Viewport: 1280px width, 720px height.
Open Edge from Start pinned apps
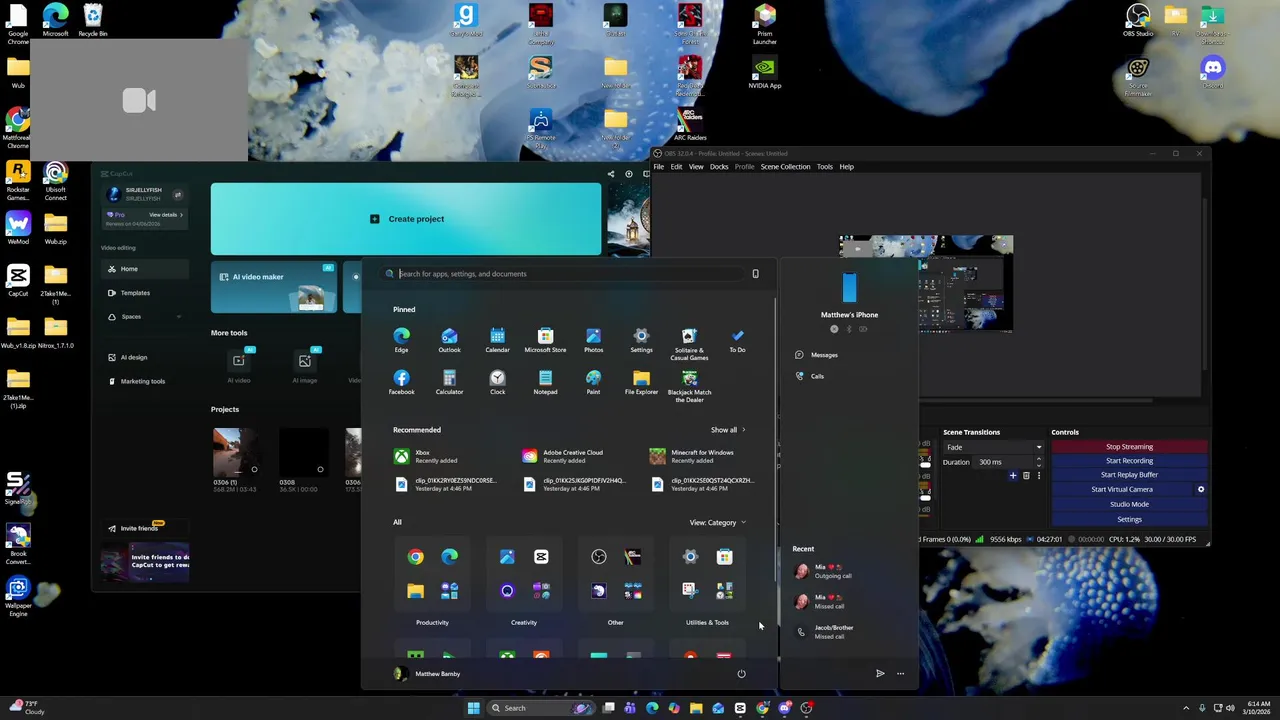[401, 340]
